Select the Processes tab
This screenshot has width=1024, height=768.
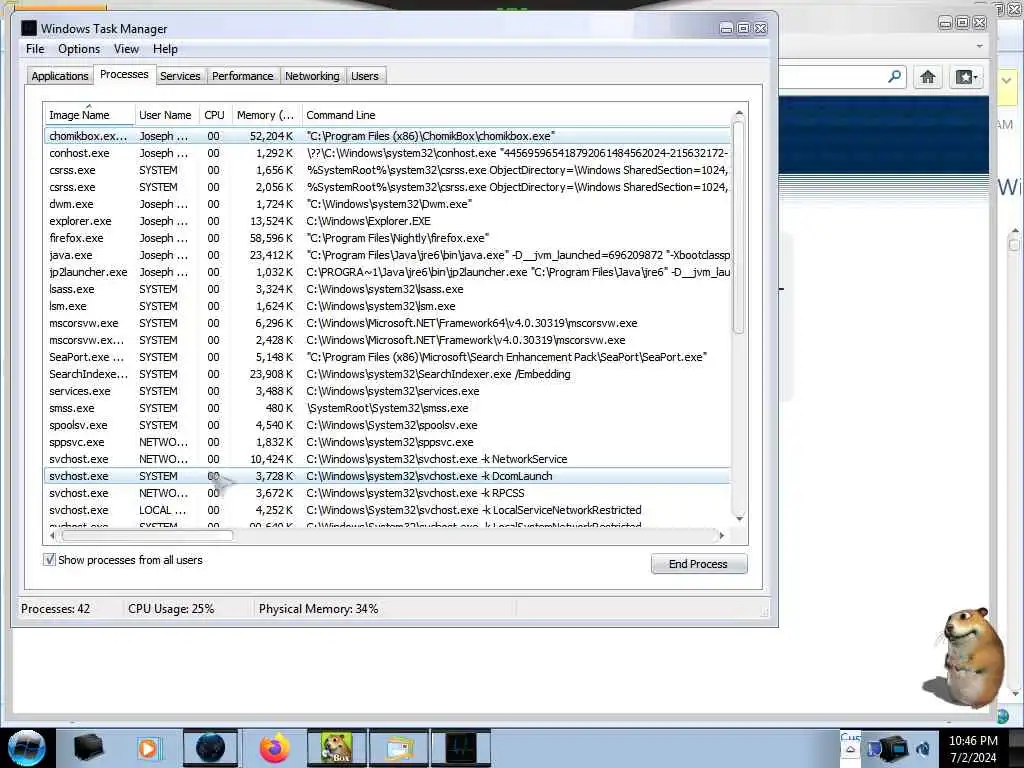[x=124, y=74]
